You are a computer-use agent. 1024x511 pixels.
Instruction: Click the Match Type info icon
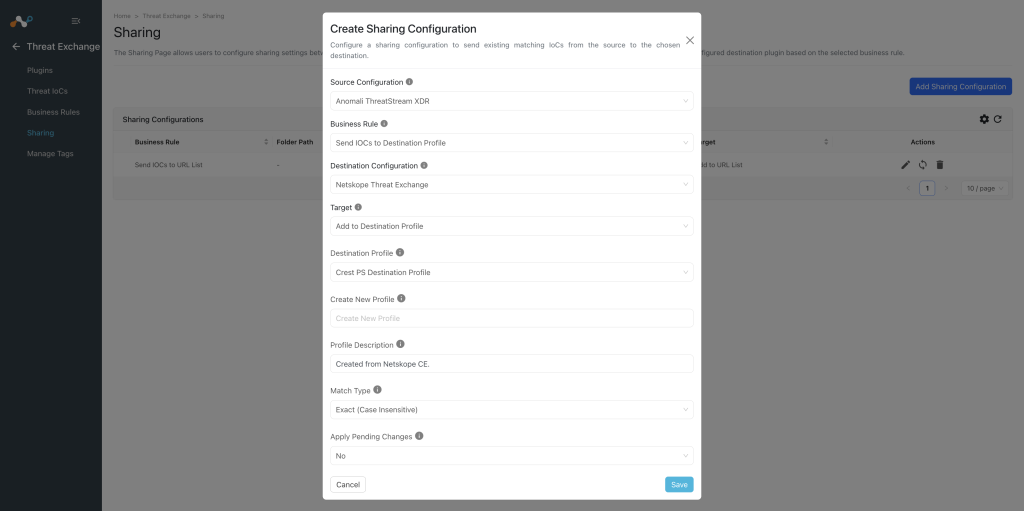coord(377,390)
